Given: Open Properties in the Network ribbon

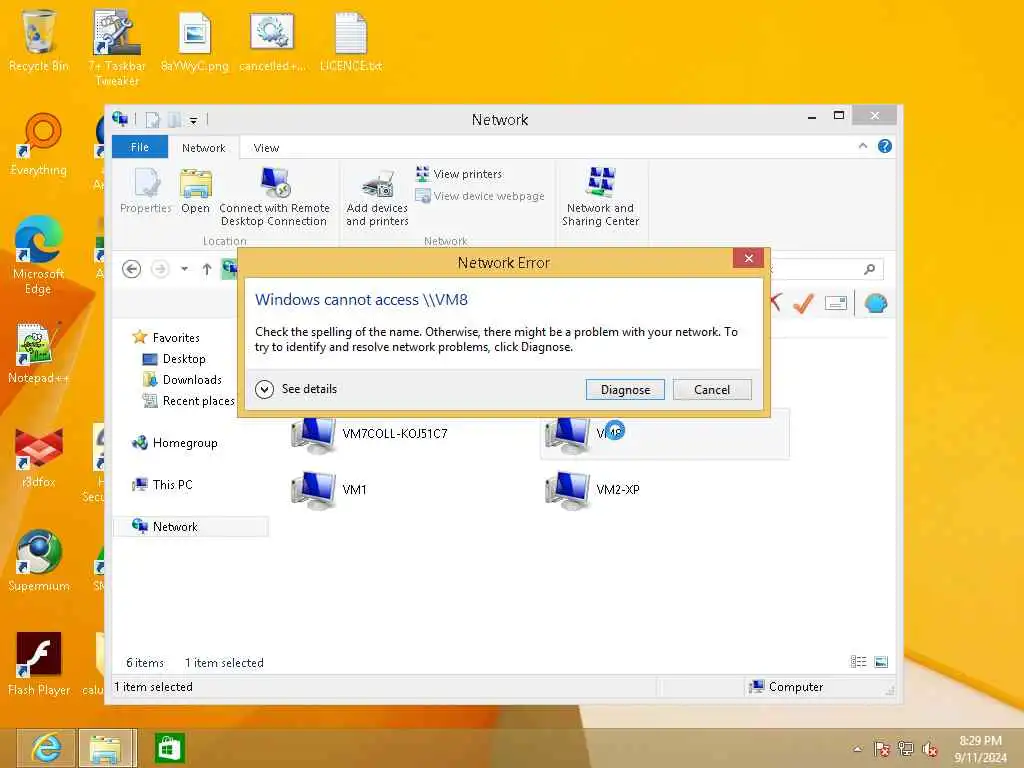Looking at the screenshot, I should [x=146, y=190].
